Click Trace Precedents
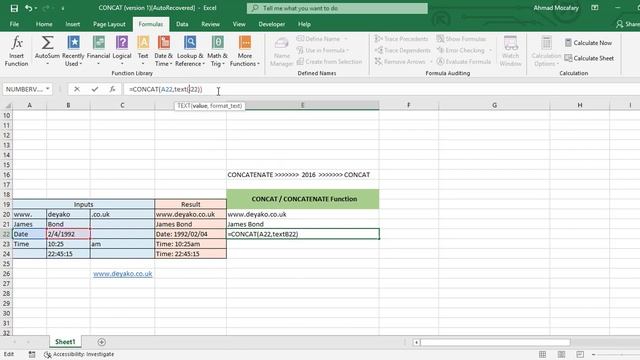640x360 pixels. pos(402,39)
